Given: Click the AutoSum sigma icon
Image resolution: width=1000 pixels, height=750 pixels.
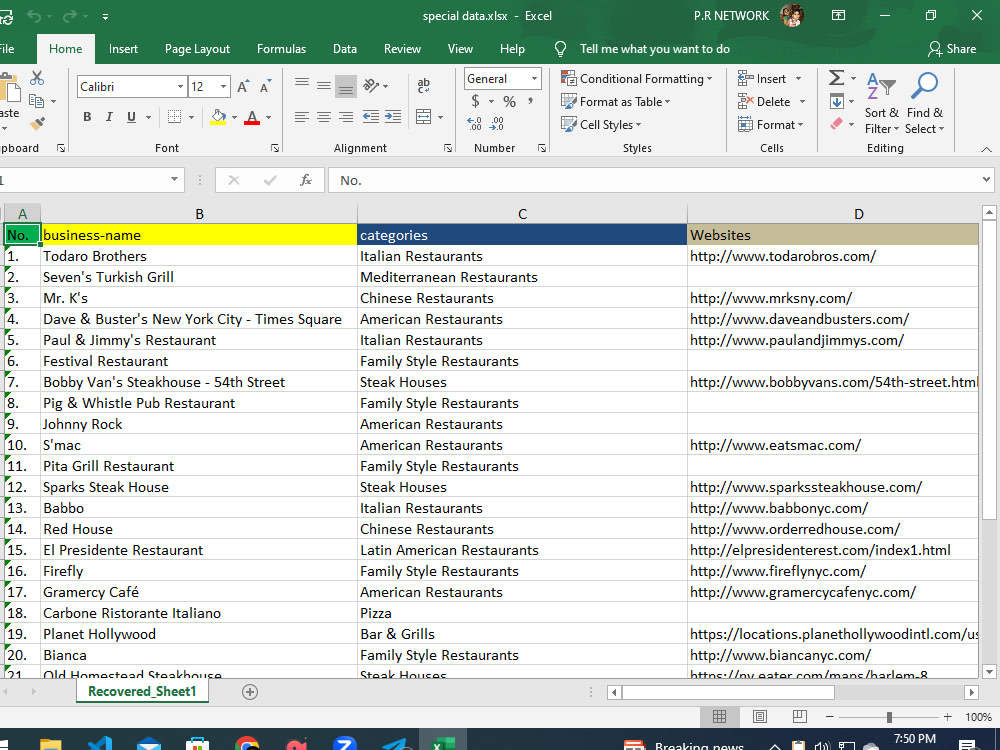Looking at the screenshot, I should click(x=836, y=78).
